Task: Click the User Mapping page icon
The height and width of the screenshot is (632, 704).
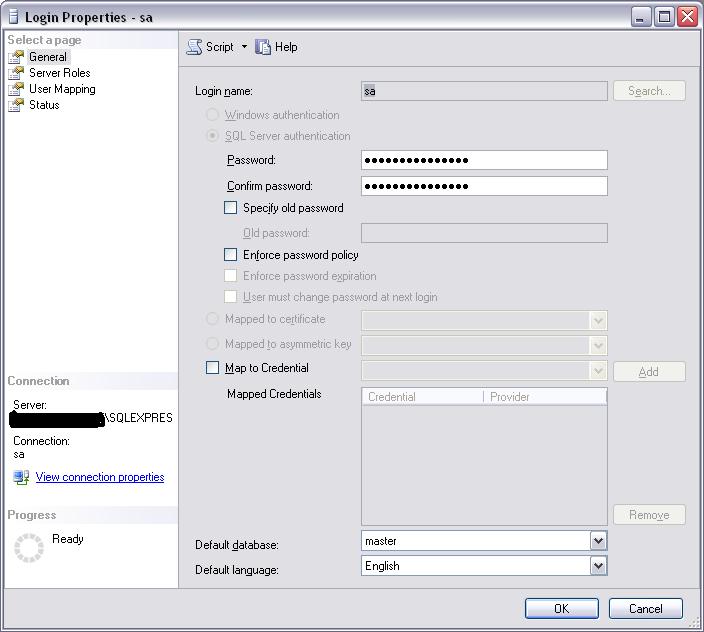Action: coord(16,89)
